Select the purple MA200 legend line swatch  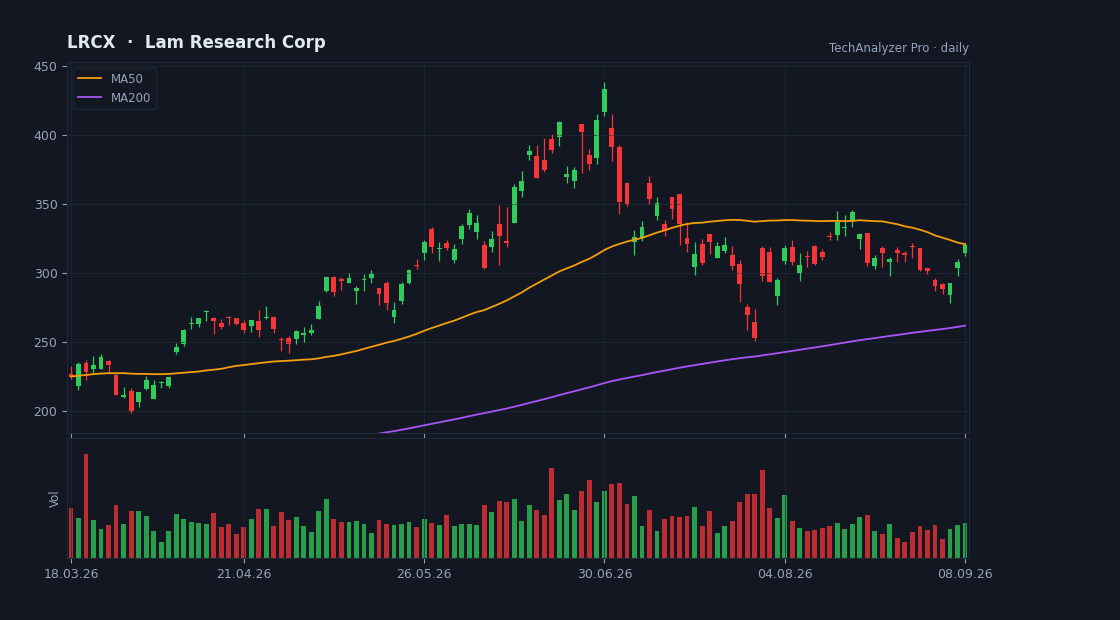click(x=89, y=98)
